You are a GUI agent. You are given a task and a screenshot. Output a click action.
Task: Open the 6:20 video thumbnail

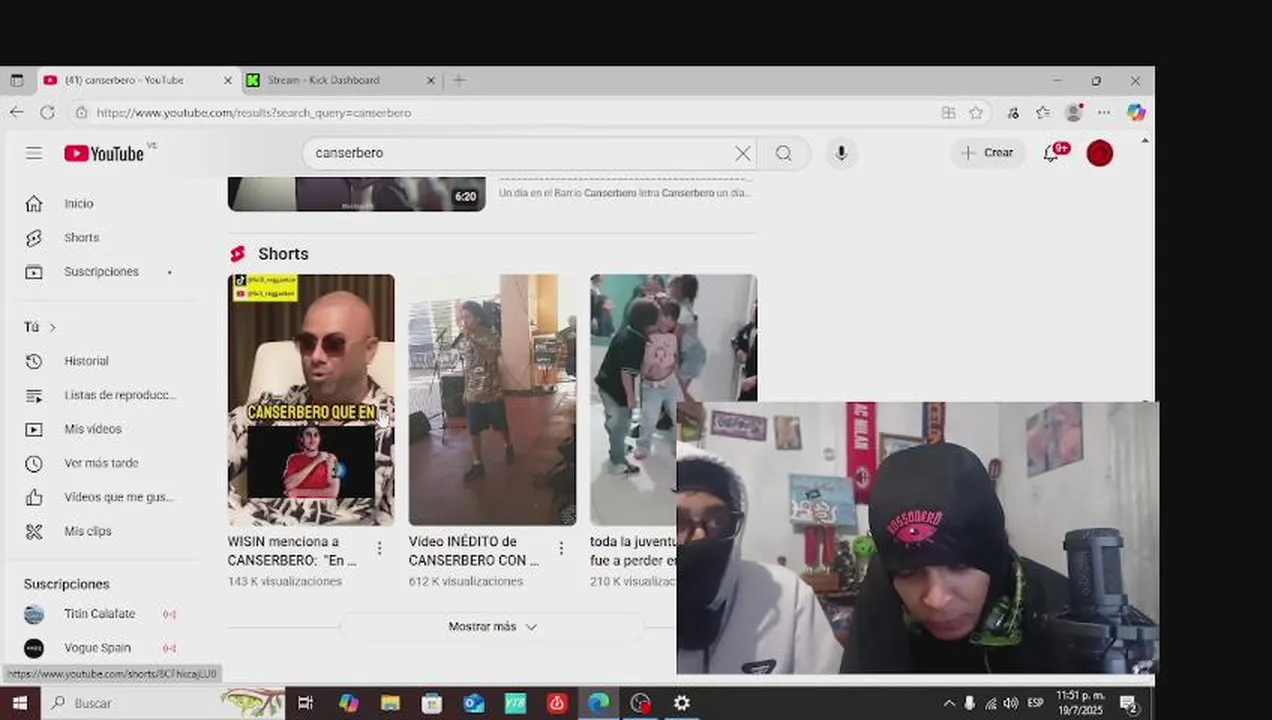[x=356, y=194]
